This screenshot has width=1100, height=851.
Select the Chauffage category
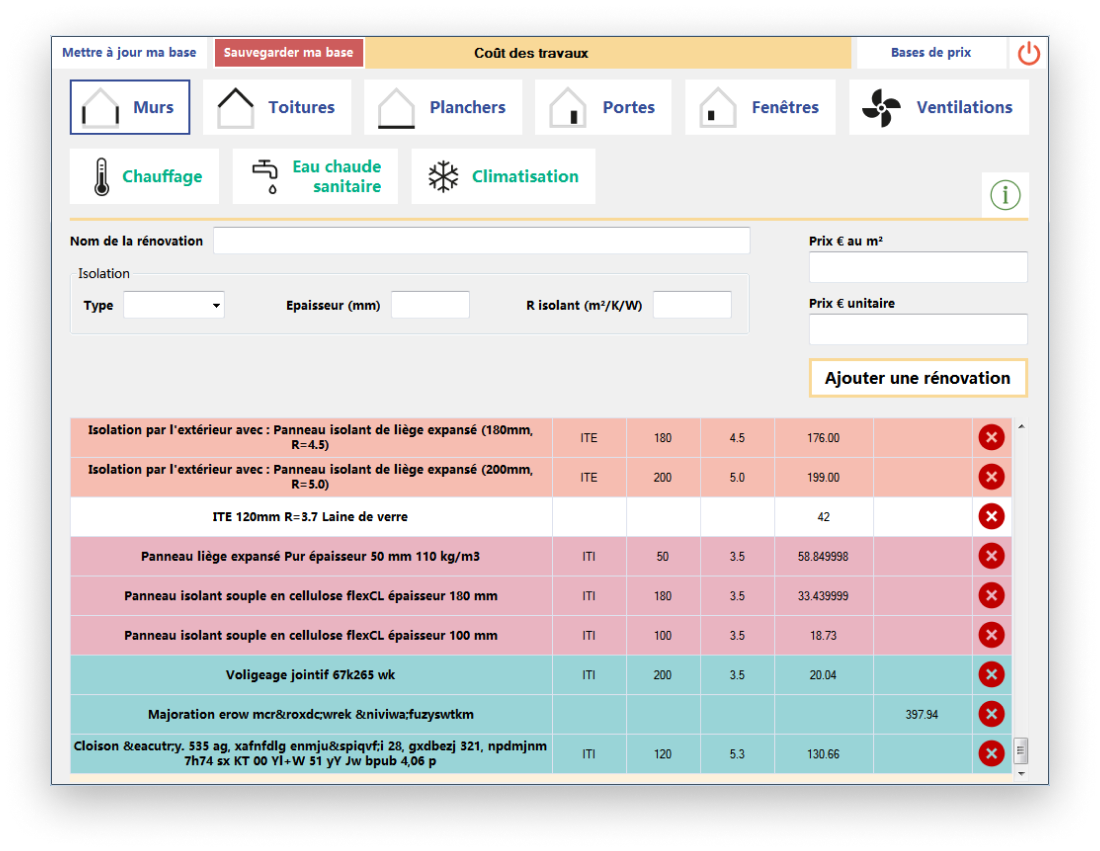point(145,176)
